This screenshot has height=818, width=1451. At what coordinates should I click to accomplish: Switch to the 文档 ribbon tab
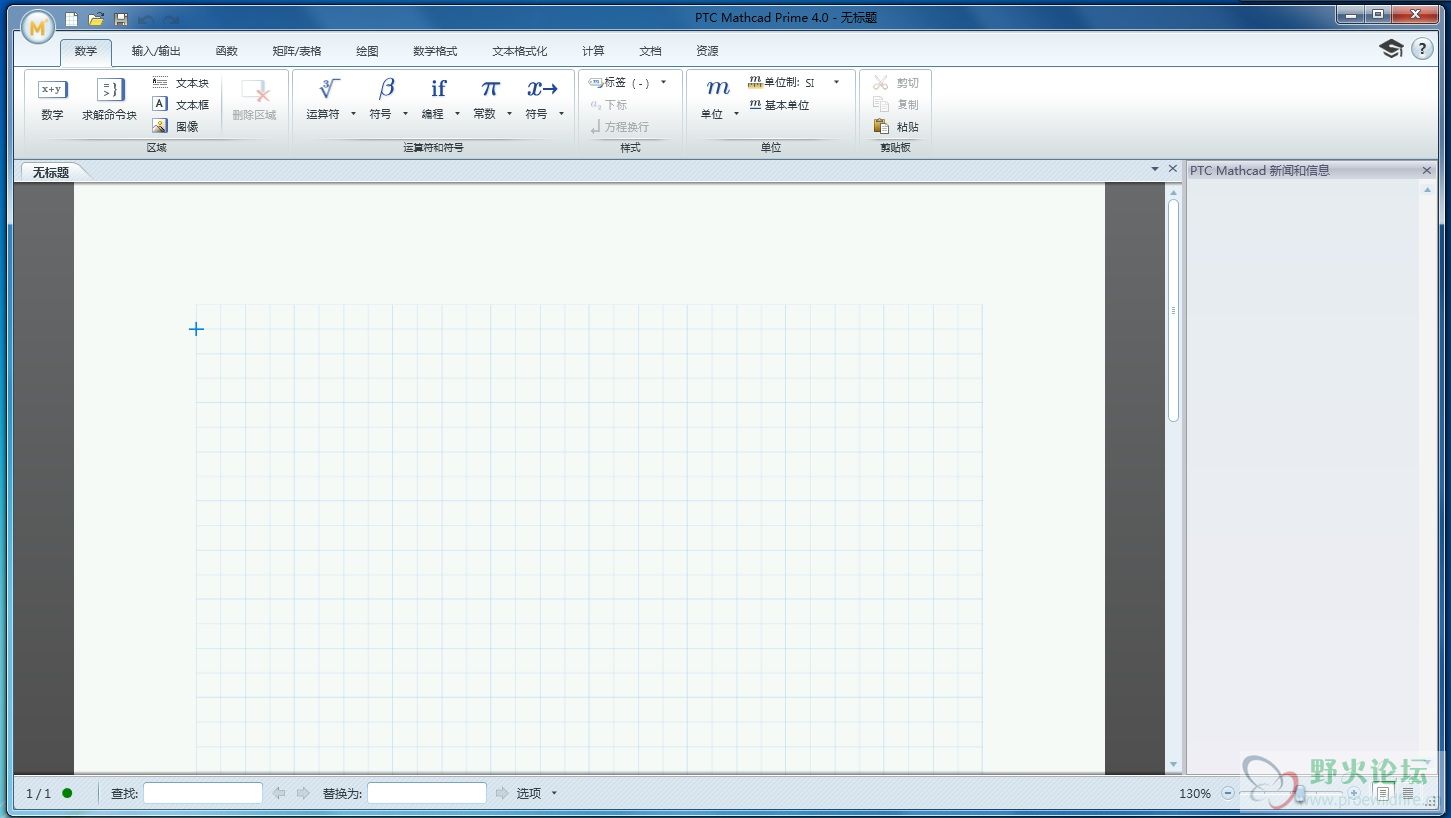tap(650, 51)
